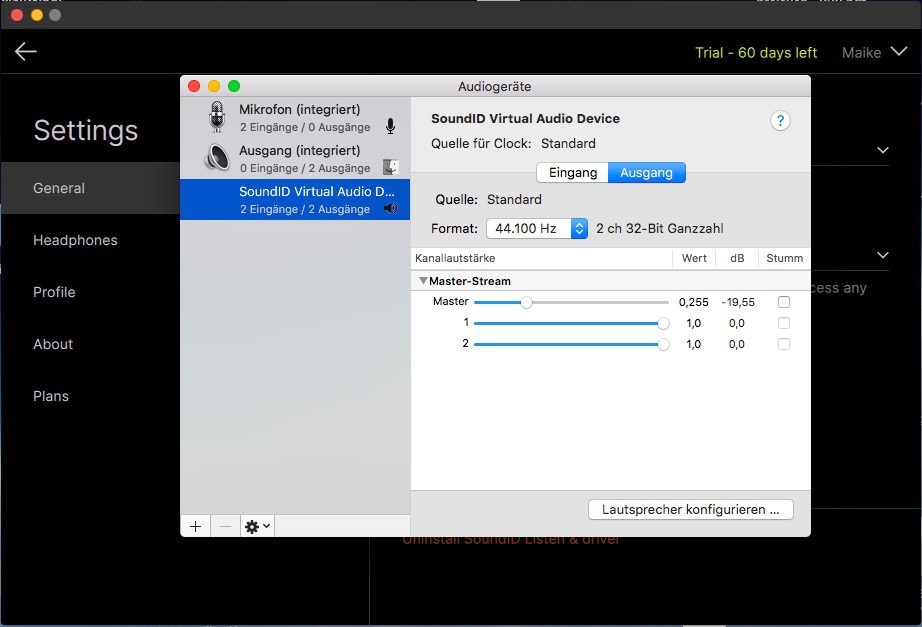Click the microphone icon of Mikrofon (integriert)

pos(217,118)
